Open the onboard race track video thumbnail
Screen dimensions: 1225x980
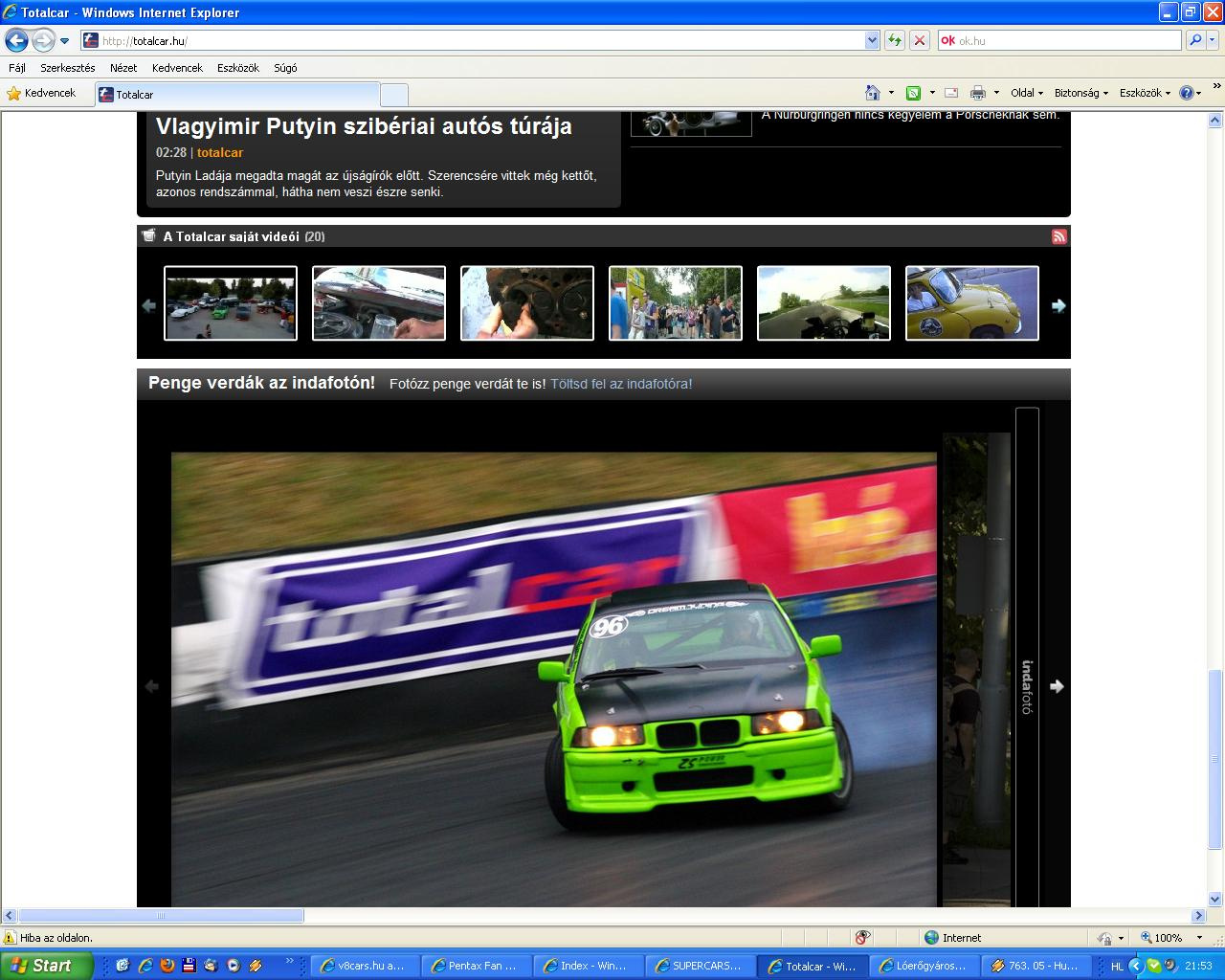pos(824,303)
